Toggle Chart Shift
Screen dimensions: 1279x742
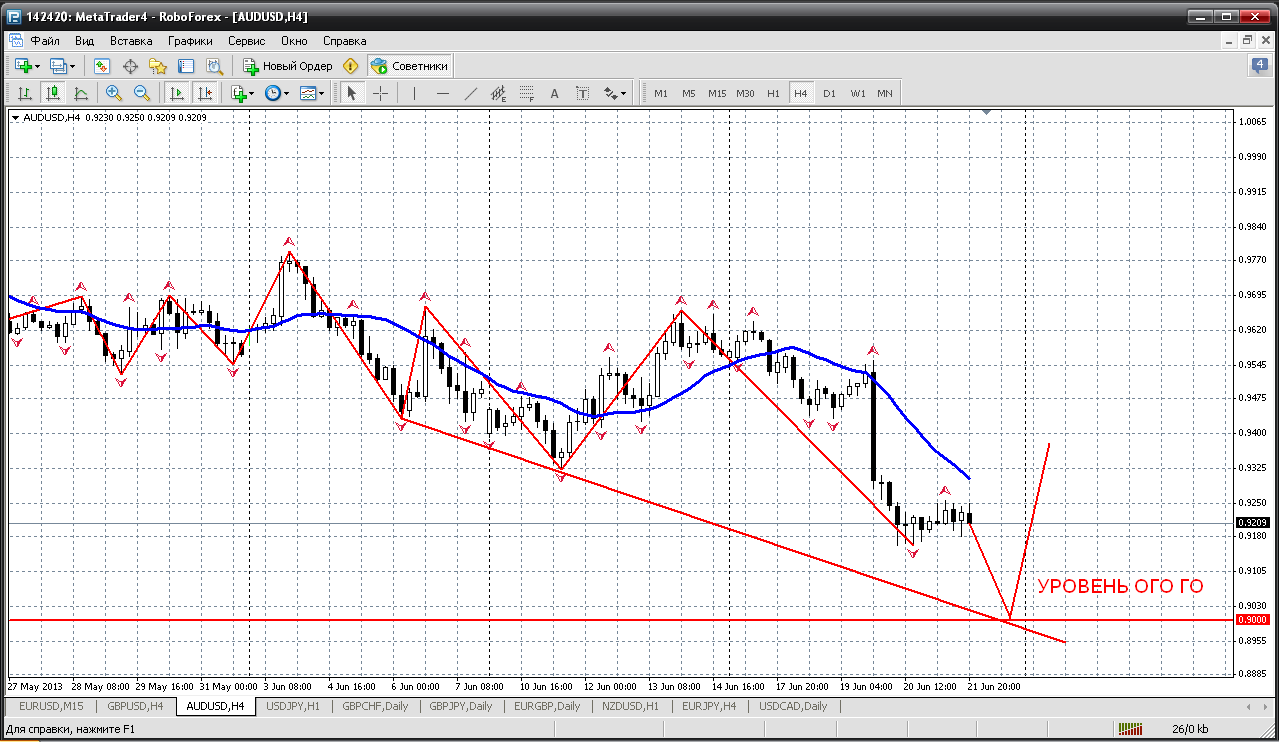coord(205,93)
